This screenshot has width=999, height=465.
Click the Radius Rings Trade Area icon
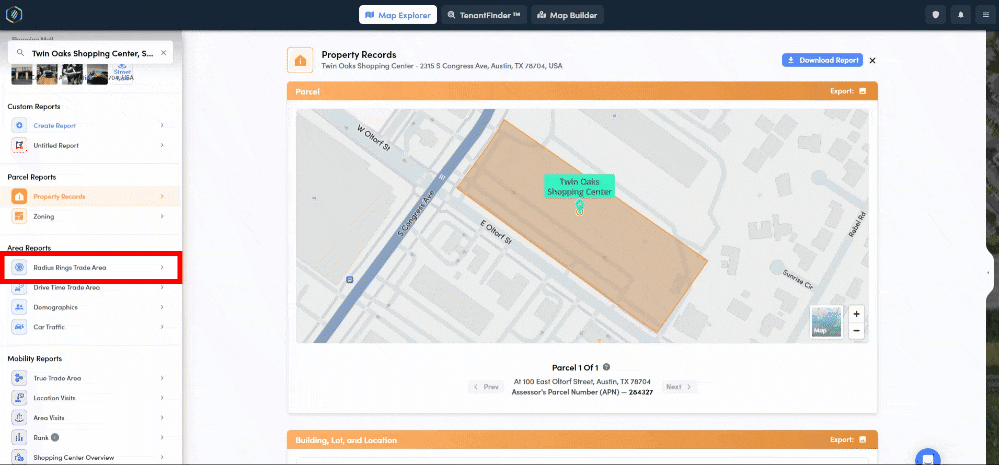pos(20,268)
